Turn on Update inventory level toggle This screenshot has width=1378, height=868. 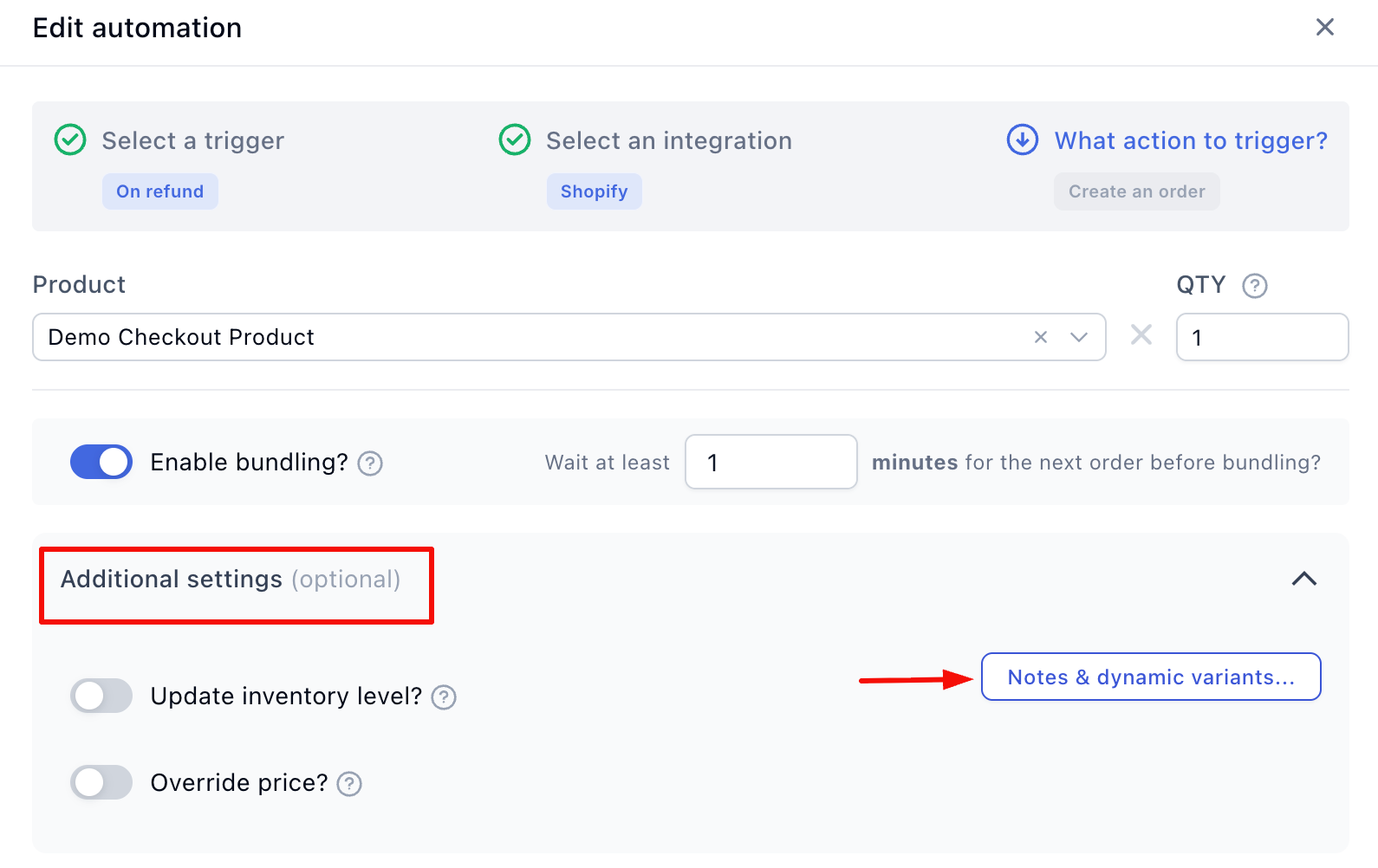coord(101,696)
